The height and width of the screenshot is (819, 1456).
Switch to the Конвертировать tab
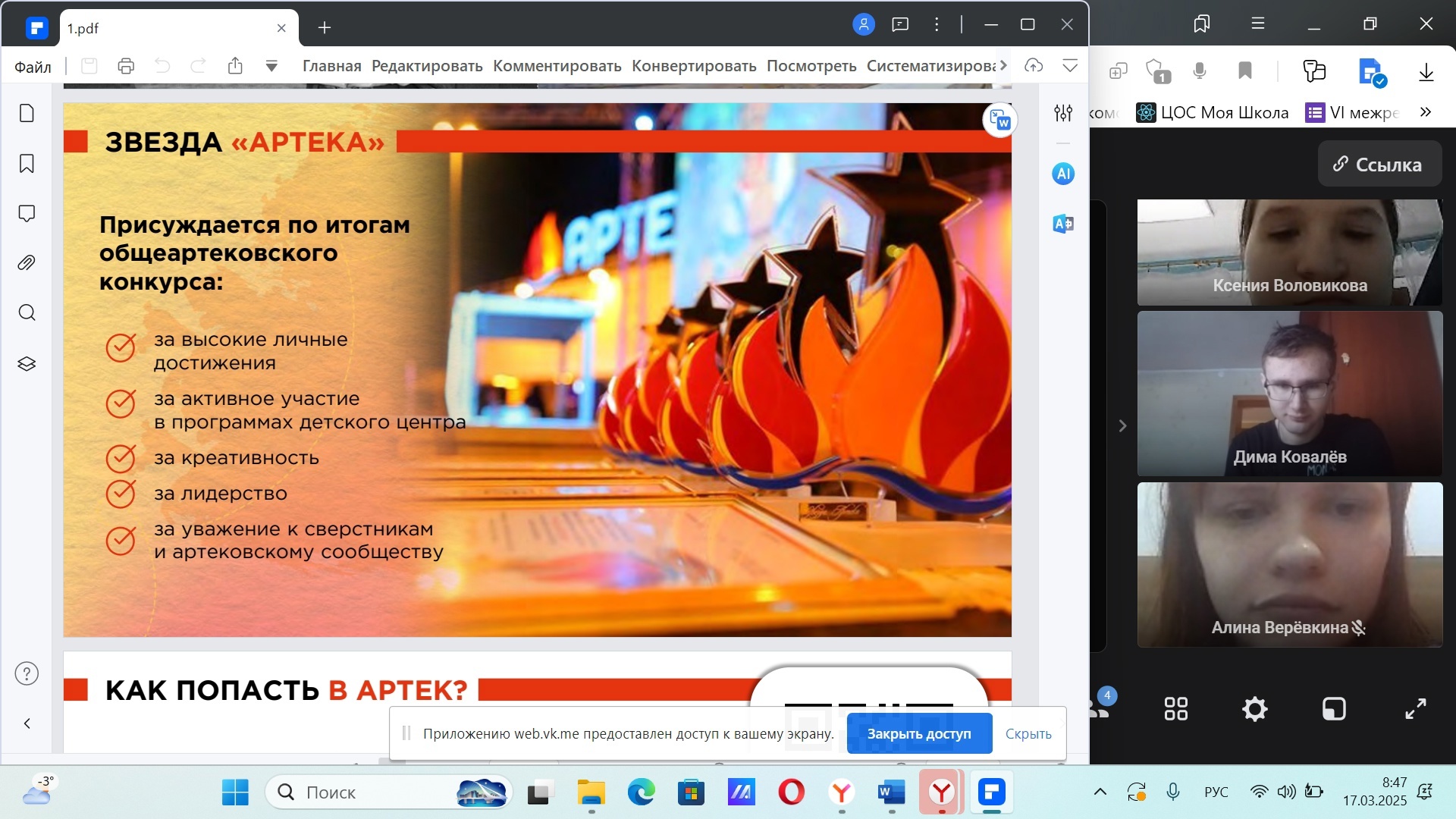click(x=694, y=66)
